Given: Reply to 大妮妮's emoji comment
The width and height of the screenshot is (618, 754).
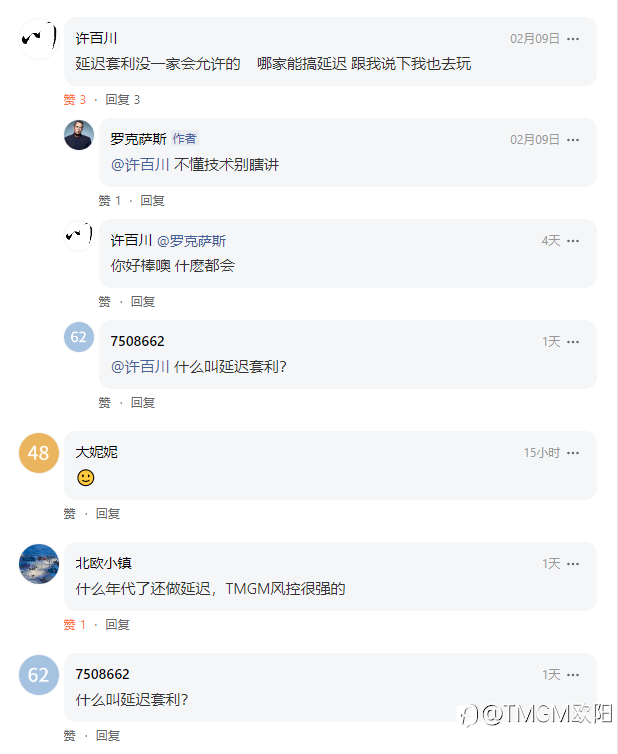Looking at the screenshot, I should (x=108, y=514).
